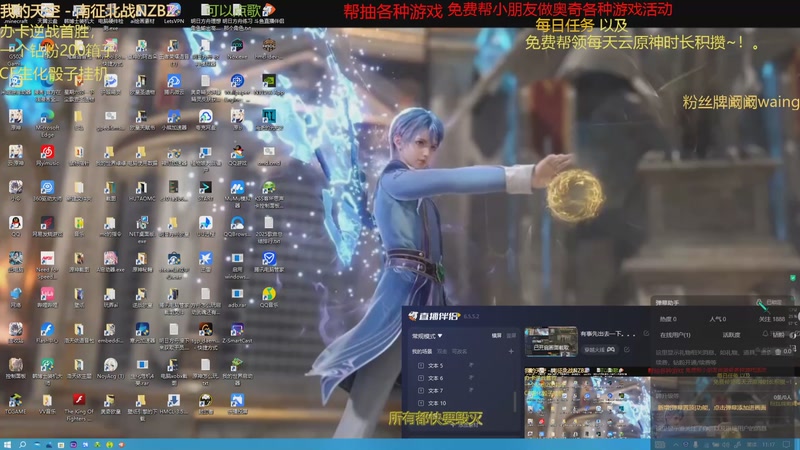Open the START desktop shortcut

205,191
